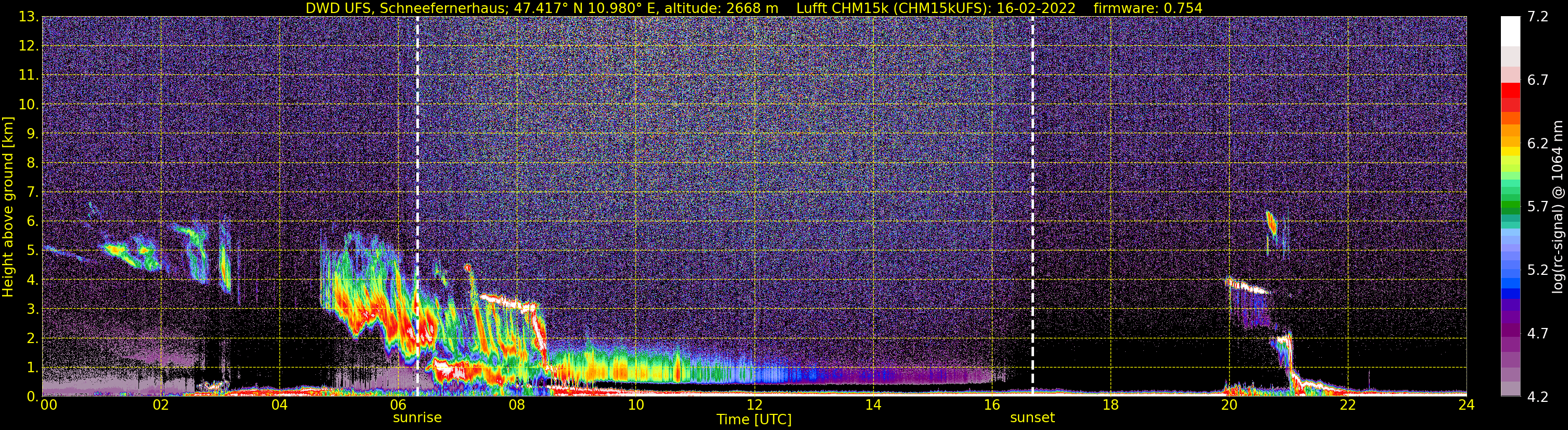Click the 'Height above ground [km]' axis title
Screen dimensions: 1568x430
tap(8, 207)
